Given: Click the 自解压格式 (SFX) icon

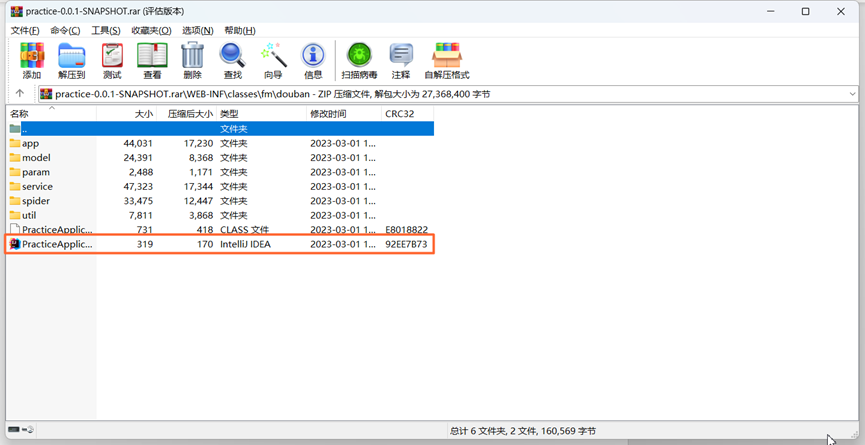Looking at the screenshot, I should click(x=446, y=60).
